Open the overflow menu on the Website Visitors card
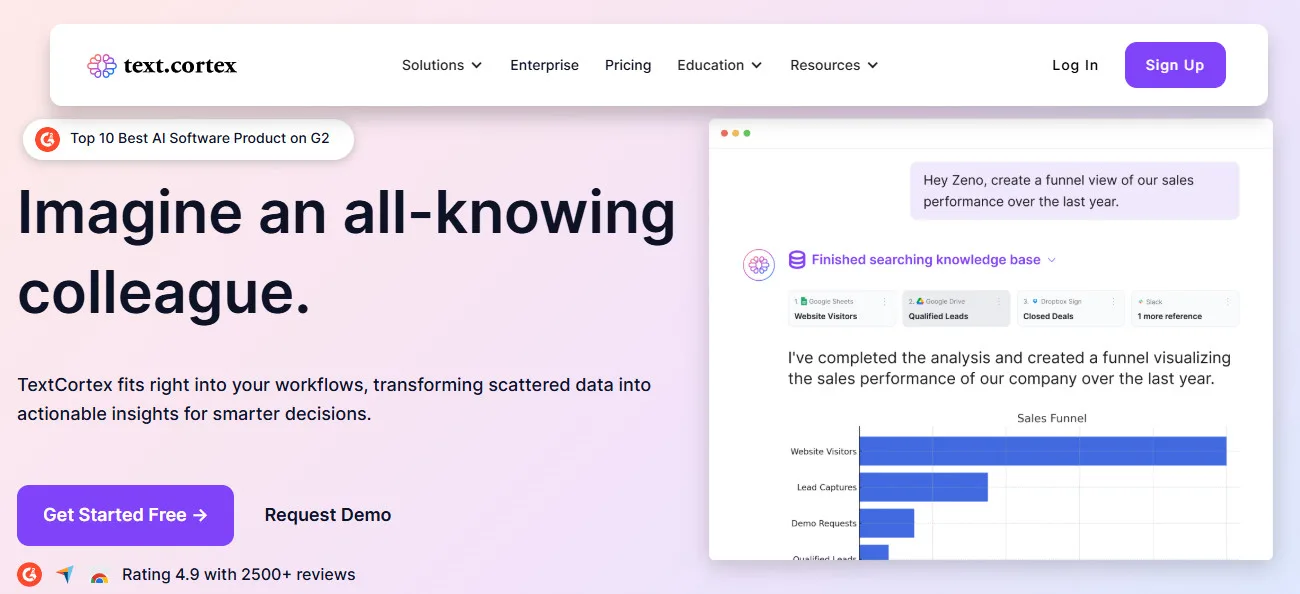The height and width of the screenshot is (594, 1300). (x=885, y=300)
